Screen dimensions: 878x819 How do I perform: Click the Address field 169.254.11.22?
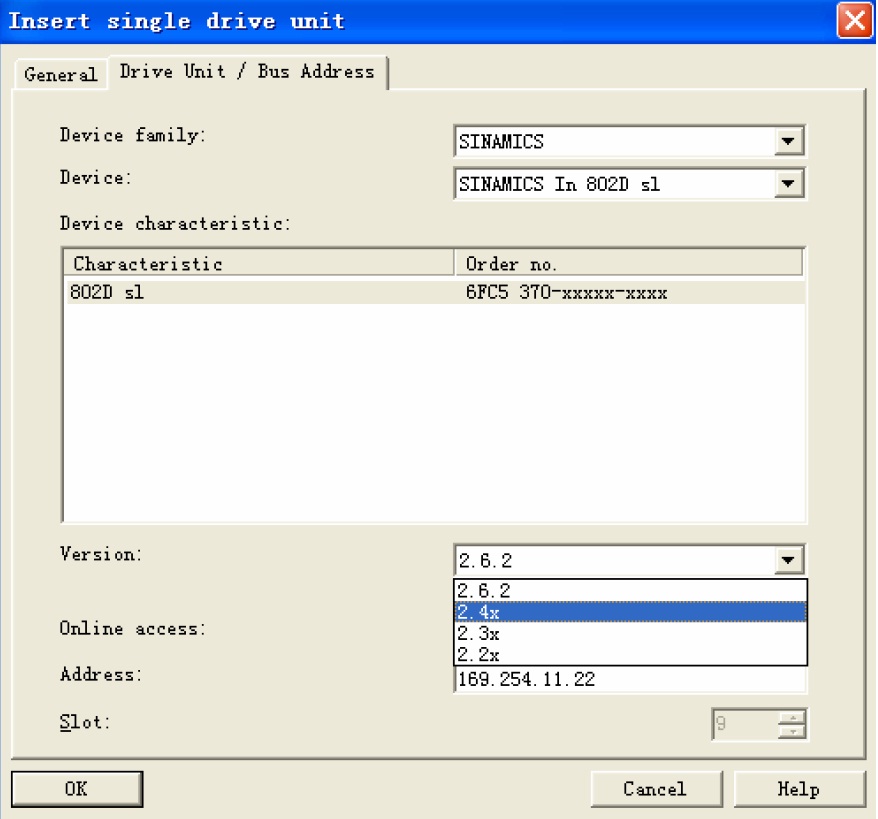(x=631, y=679)
